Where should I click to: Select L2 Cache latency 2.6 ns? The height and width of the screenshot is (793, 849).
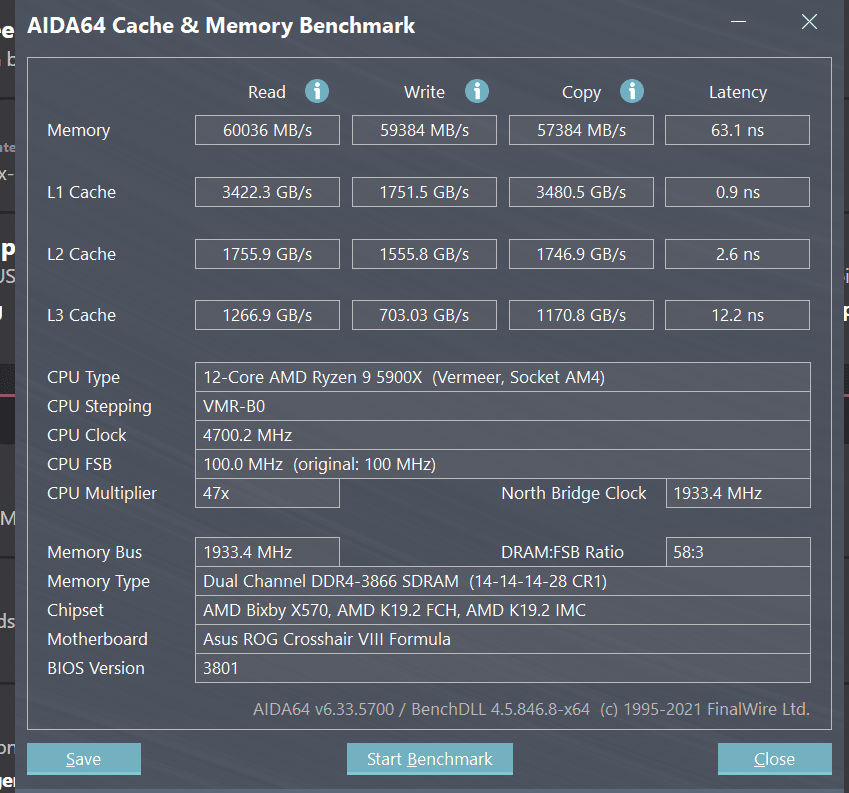tap(737, 254)
